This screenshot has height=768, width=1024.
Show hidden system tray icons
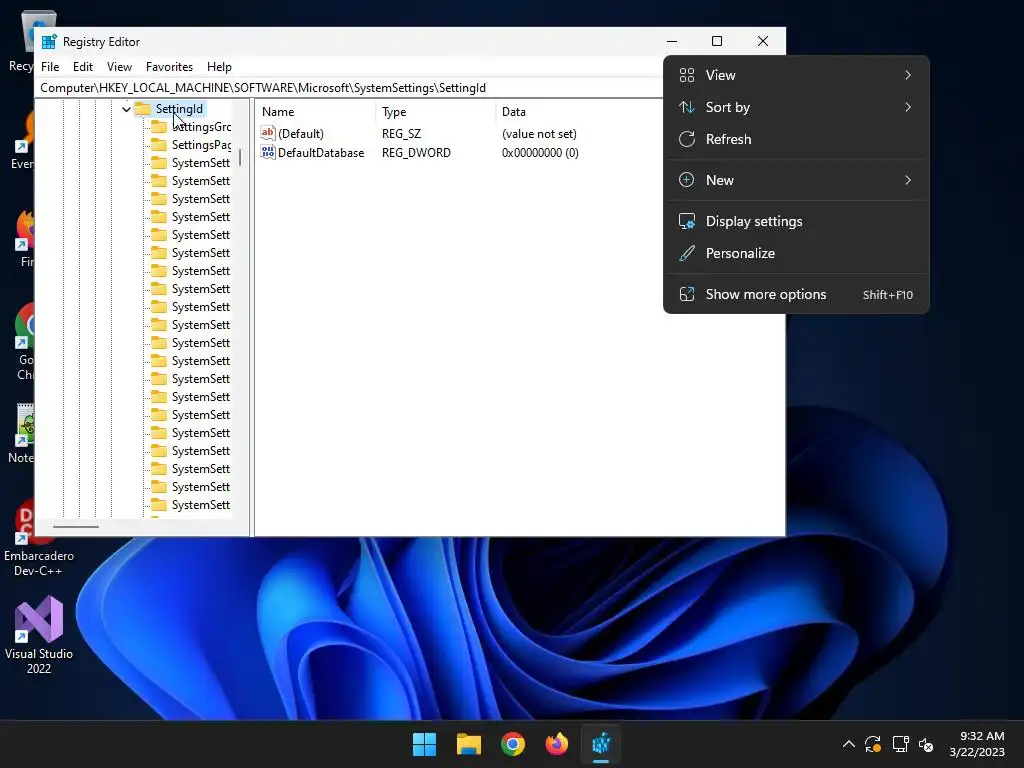(x=848, y=744)
